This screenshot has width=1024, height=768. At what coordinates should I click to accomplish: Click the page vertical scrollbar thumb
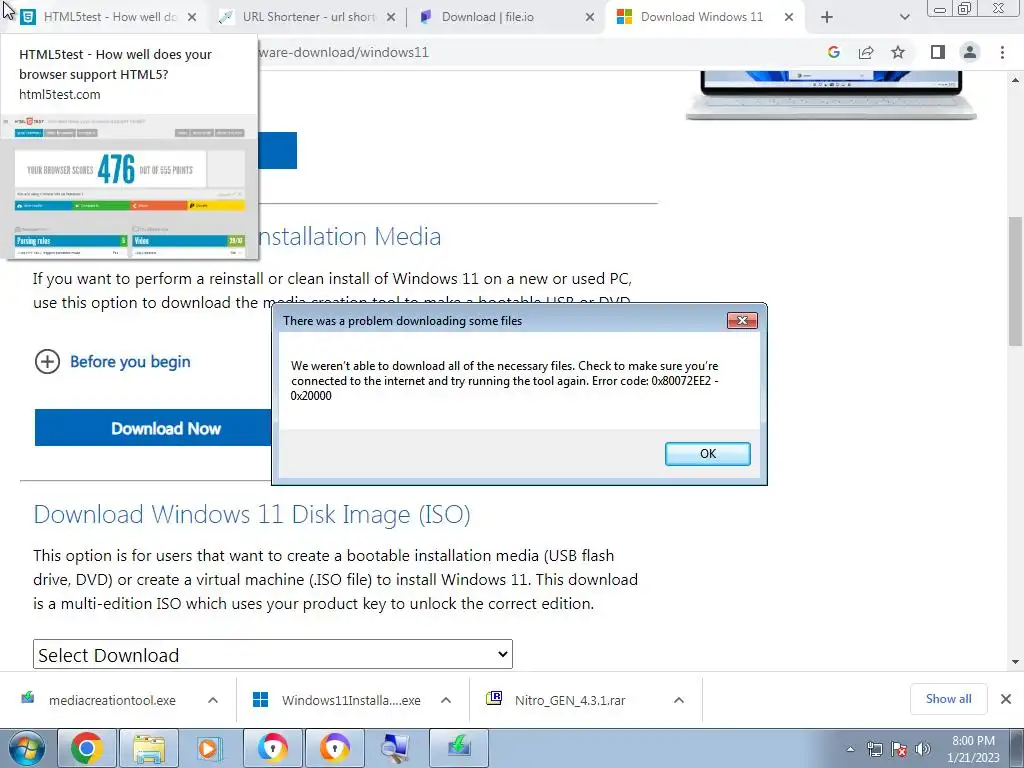(1016, 281)
